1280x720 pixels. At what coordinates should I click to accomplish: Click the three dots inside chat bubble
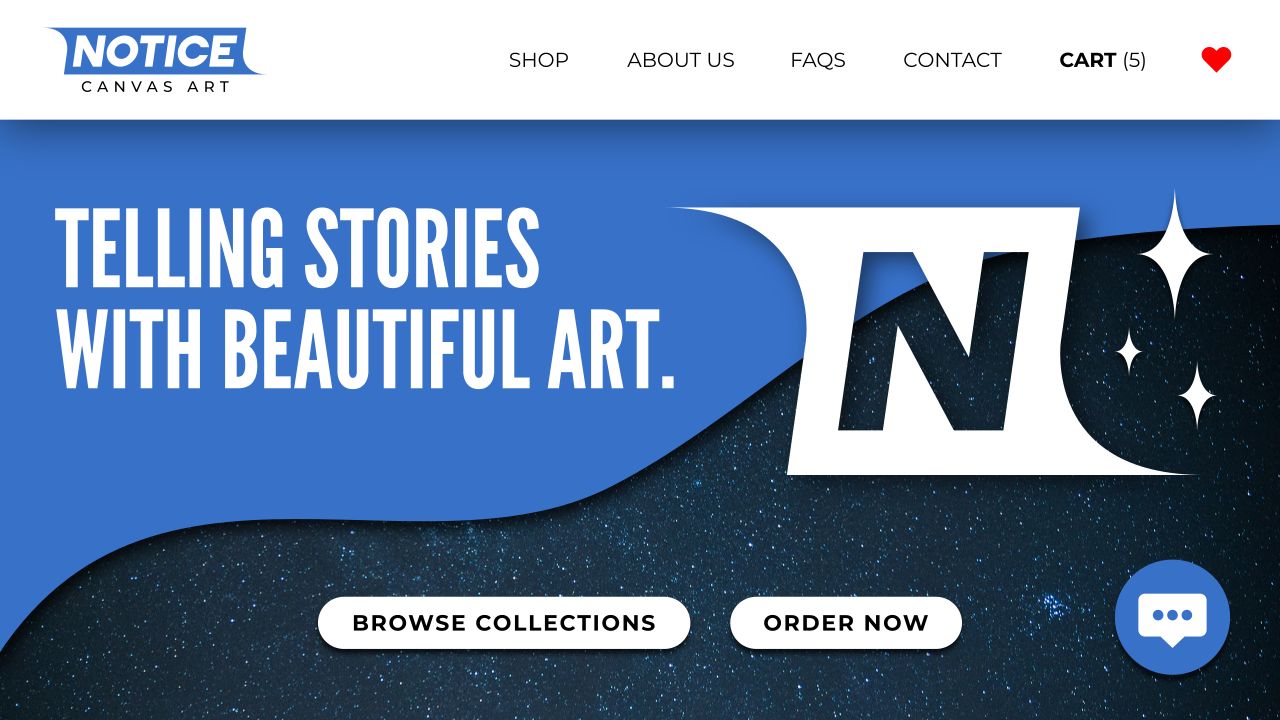(x=1172, y=615)
